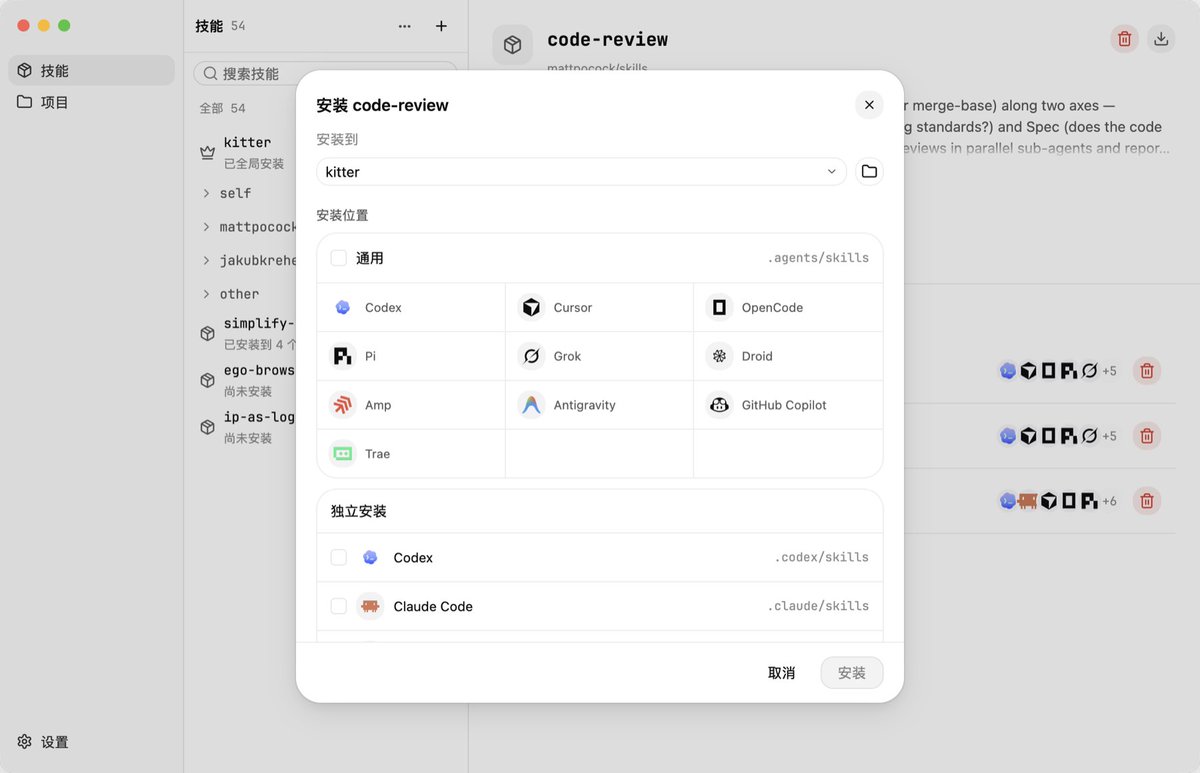Click the download icon for code-review
1200x773 pixels.
1161,39
